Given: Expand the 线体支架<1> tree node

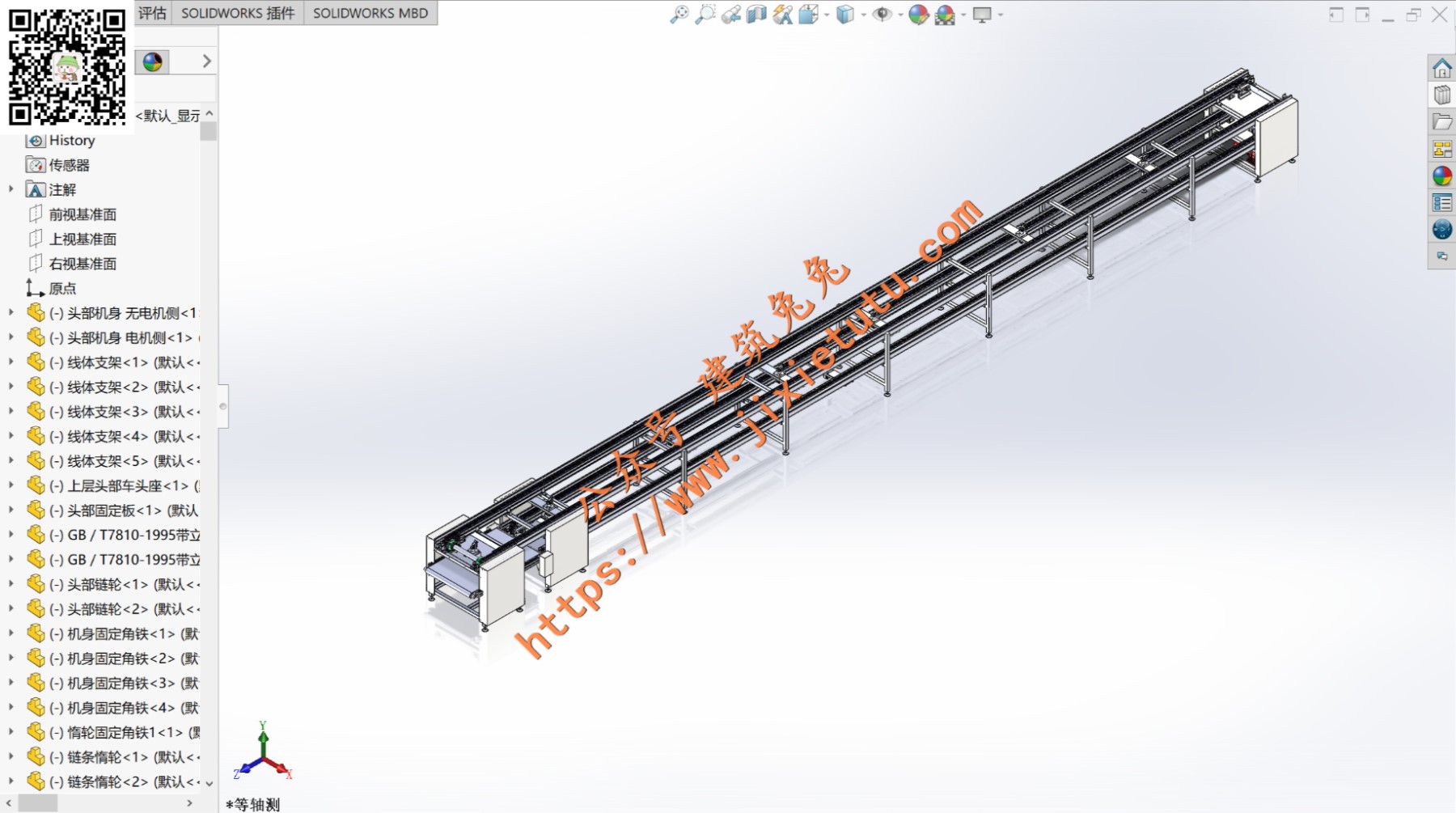Looking at the screenshot, I should pyautogui.click(x=11, y=362).
